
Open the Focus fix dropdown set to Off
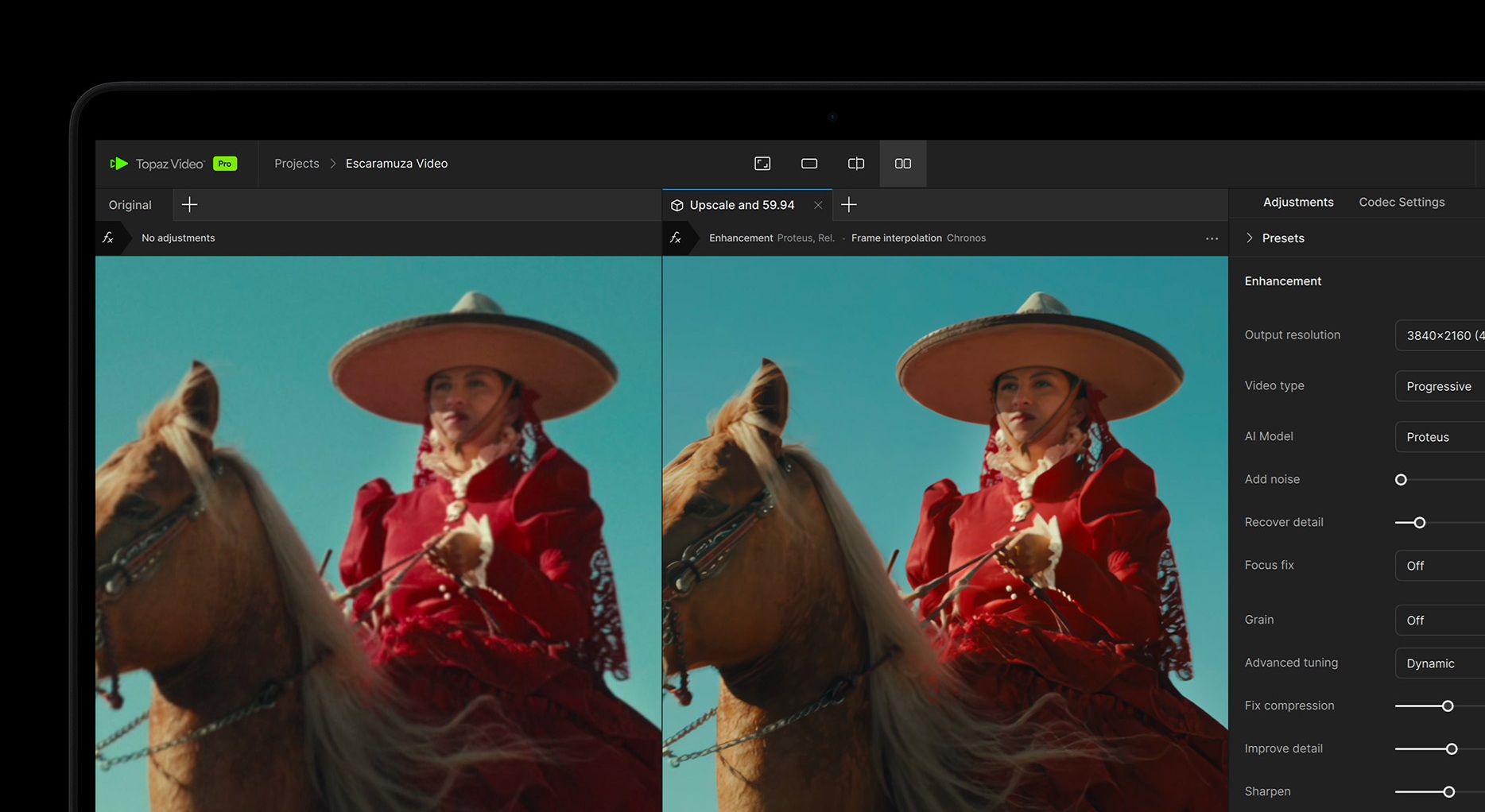point(1440,566)
